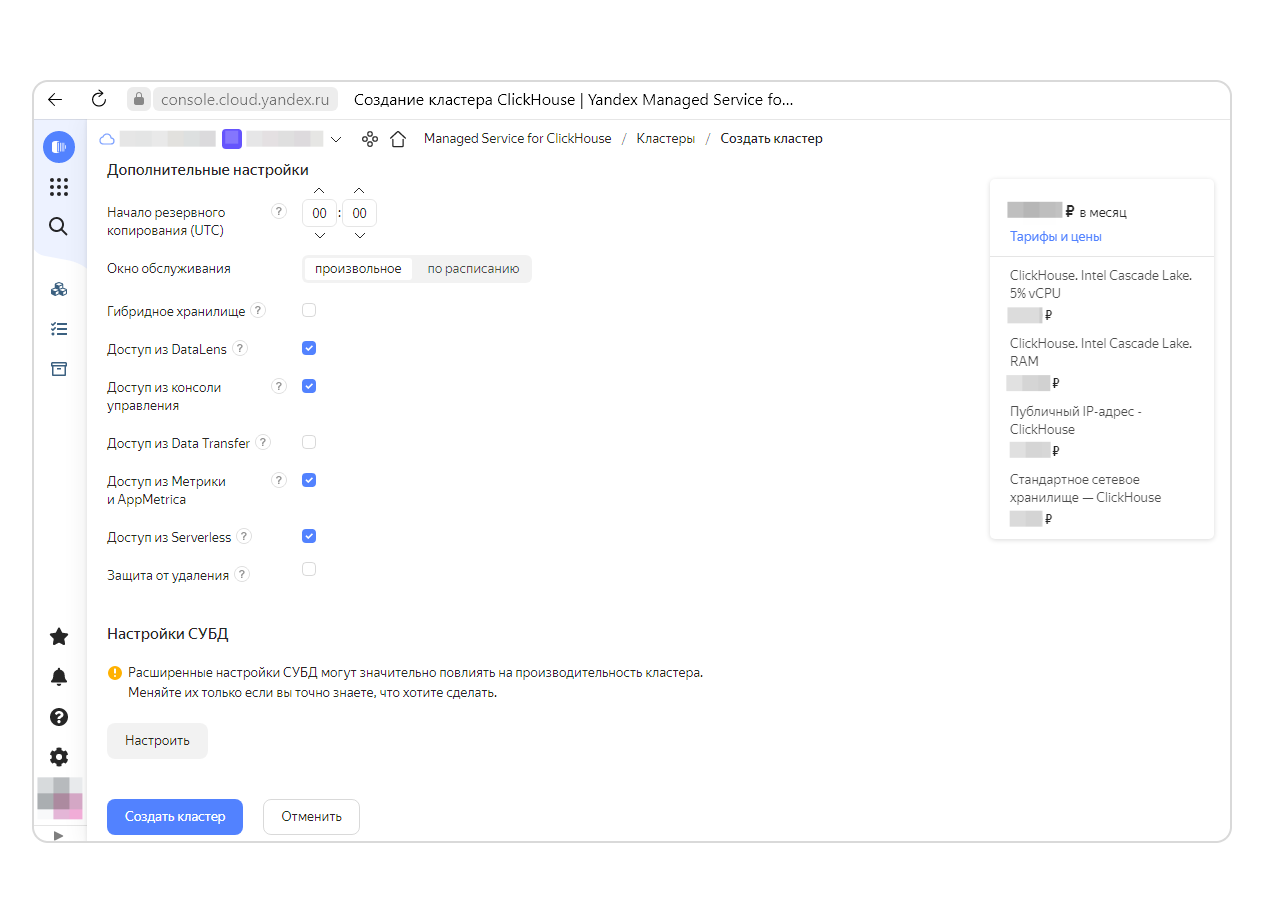Show hint for Гибридное хранилище

click(258, 311)
